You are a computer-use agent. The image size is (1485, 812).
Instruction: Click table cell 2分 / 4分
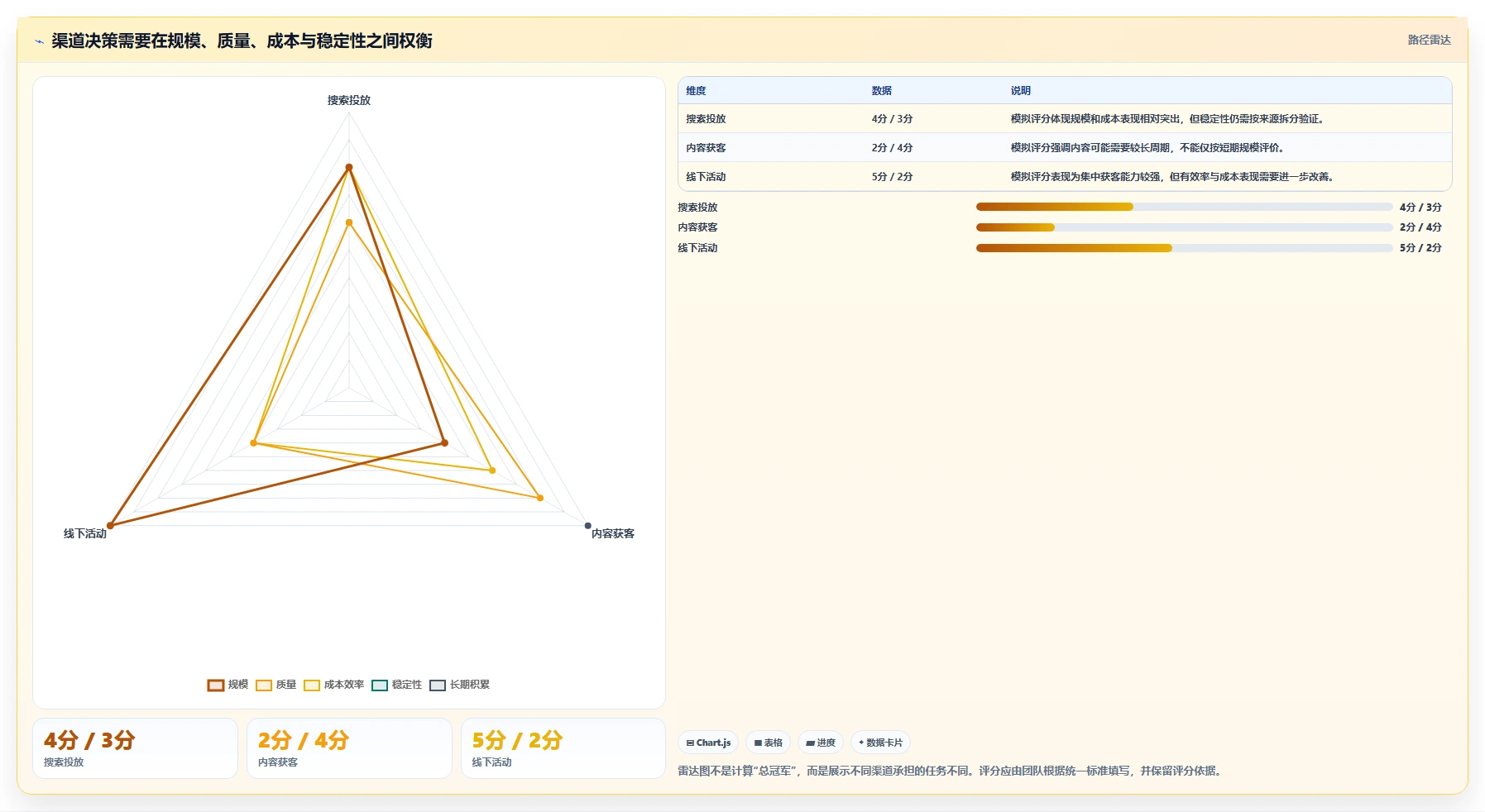point(892,148)
